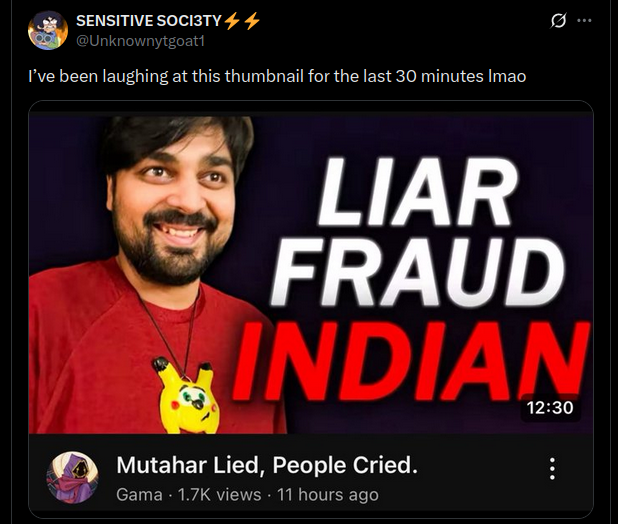Click the SENSITIVE SOCI3TY profile avatar
618x524 pixels.
point(48,31)
